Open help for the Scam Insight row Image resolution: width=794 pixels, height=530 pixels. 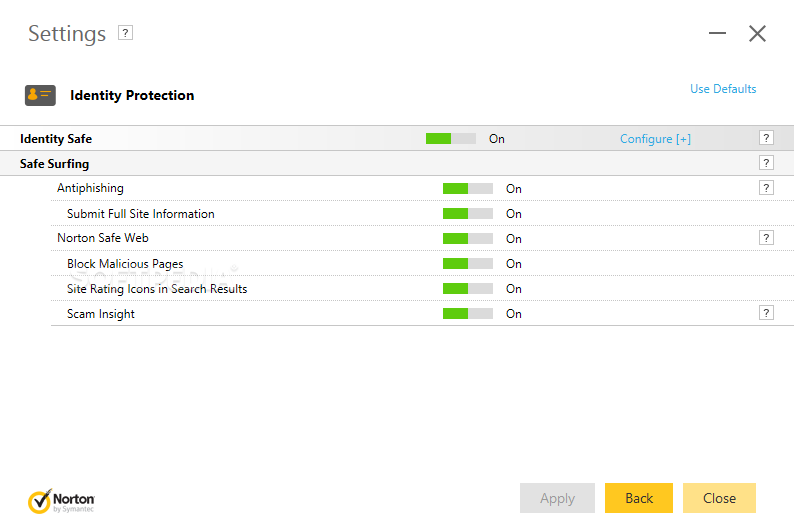766,313
